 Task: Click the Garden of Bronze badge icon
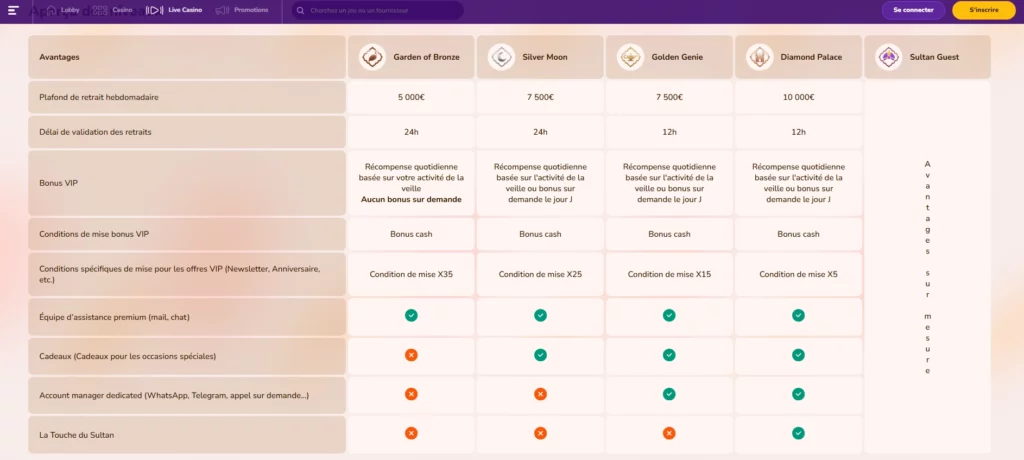(372, 57)
